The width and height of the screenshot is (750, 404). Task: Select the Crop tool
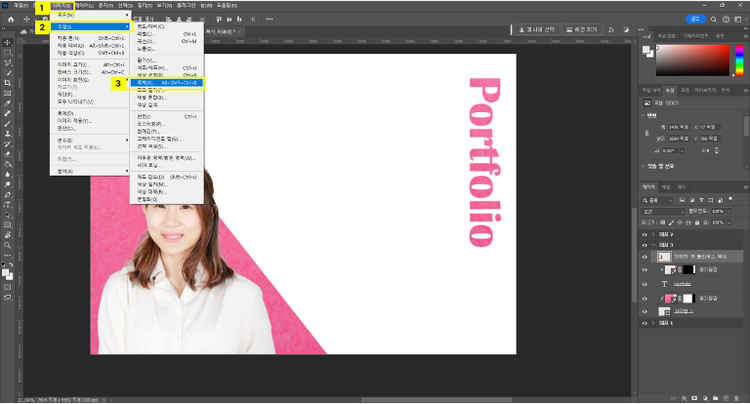click(x=8, y=83)
